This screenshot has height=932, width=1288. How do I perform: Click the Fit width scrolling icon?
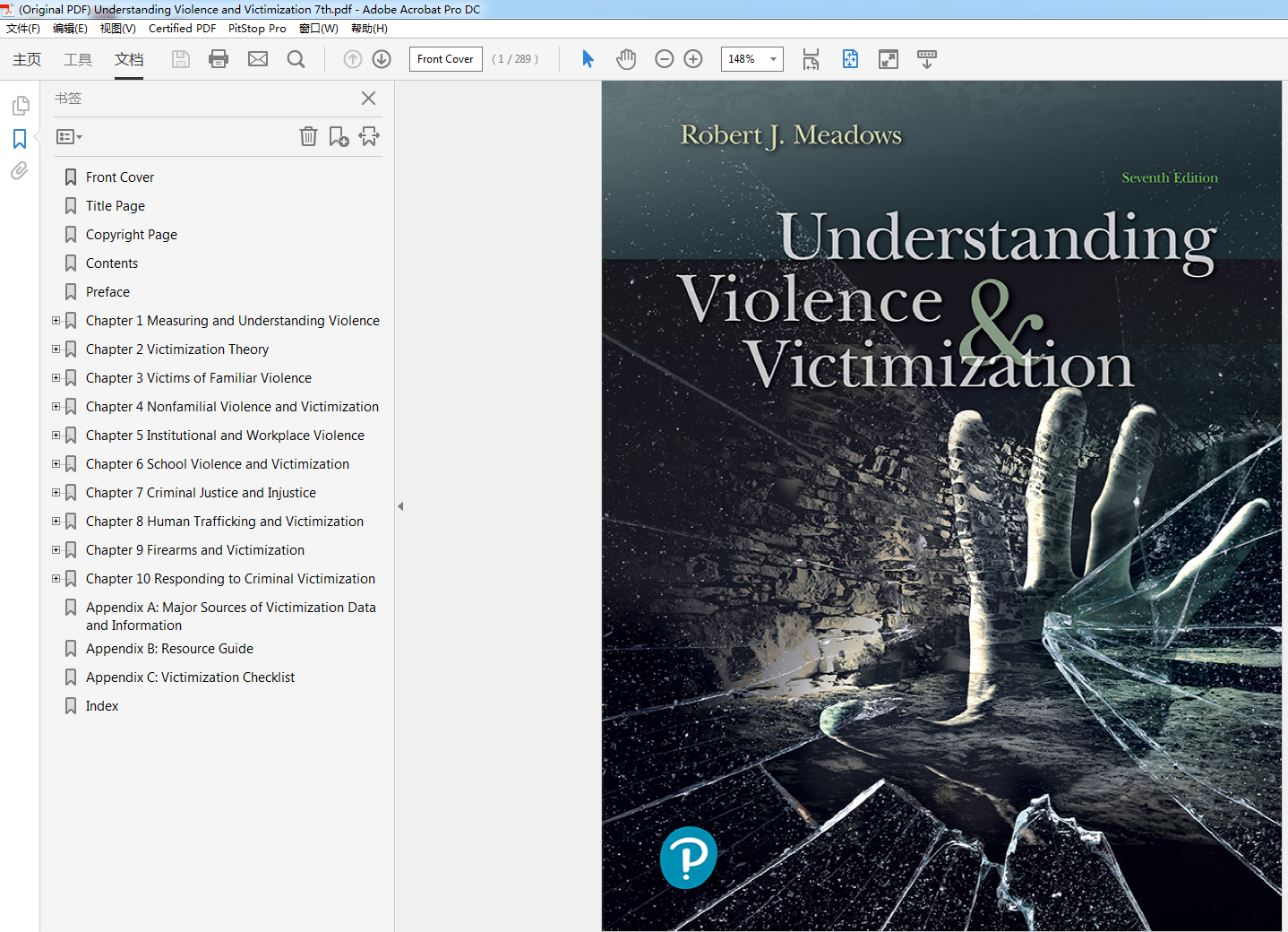[x=811, y=59]
